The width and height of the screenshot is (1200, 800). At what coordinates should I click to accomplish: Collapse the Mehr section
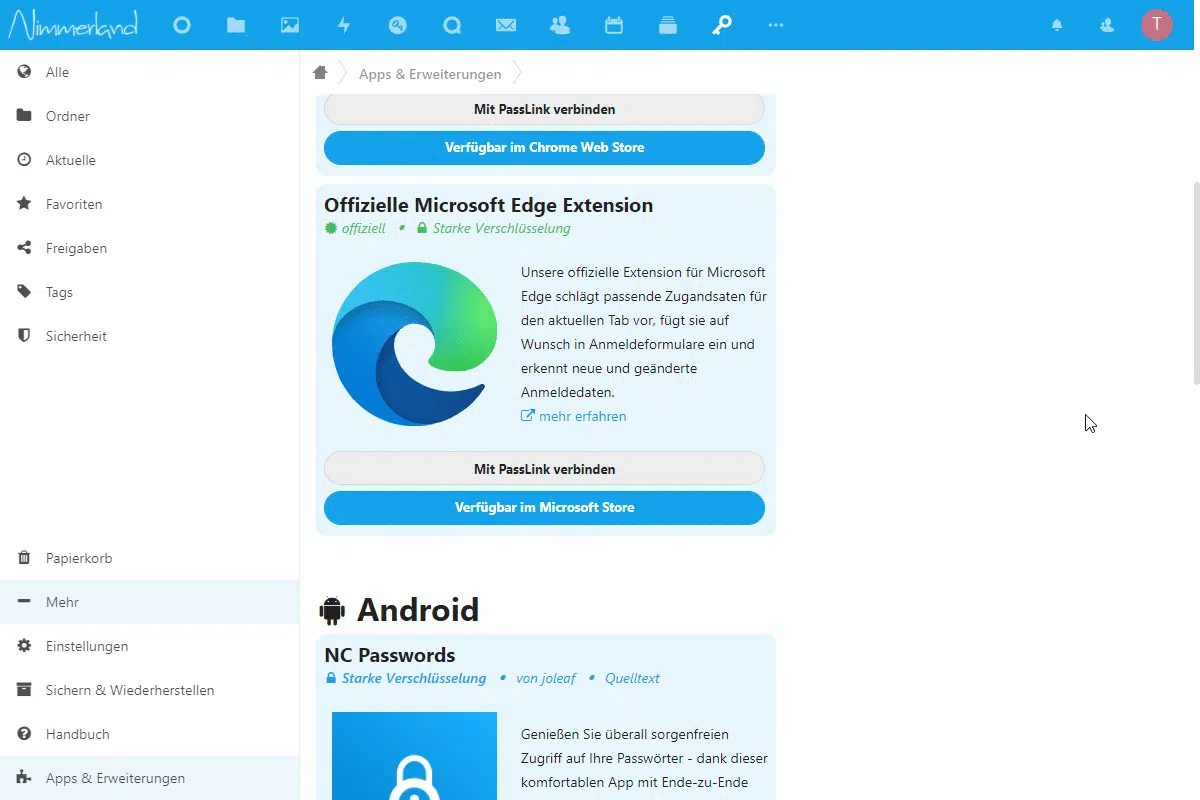150,602
